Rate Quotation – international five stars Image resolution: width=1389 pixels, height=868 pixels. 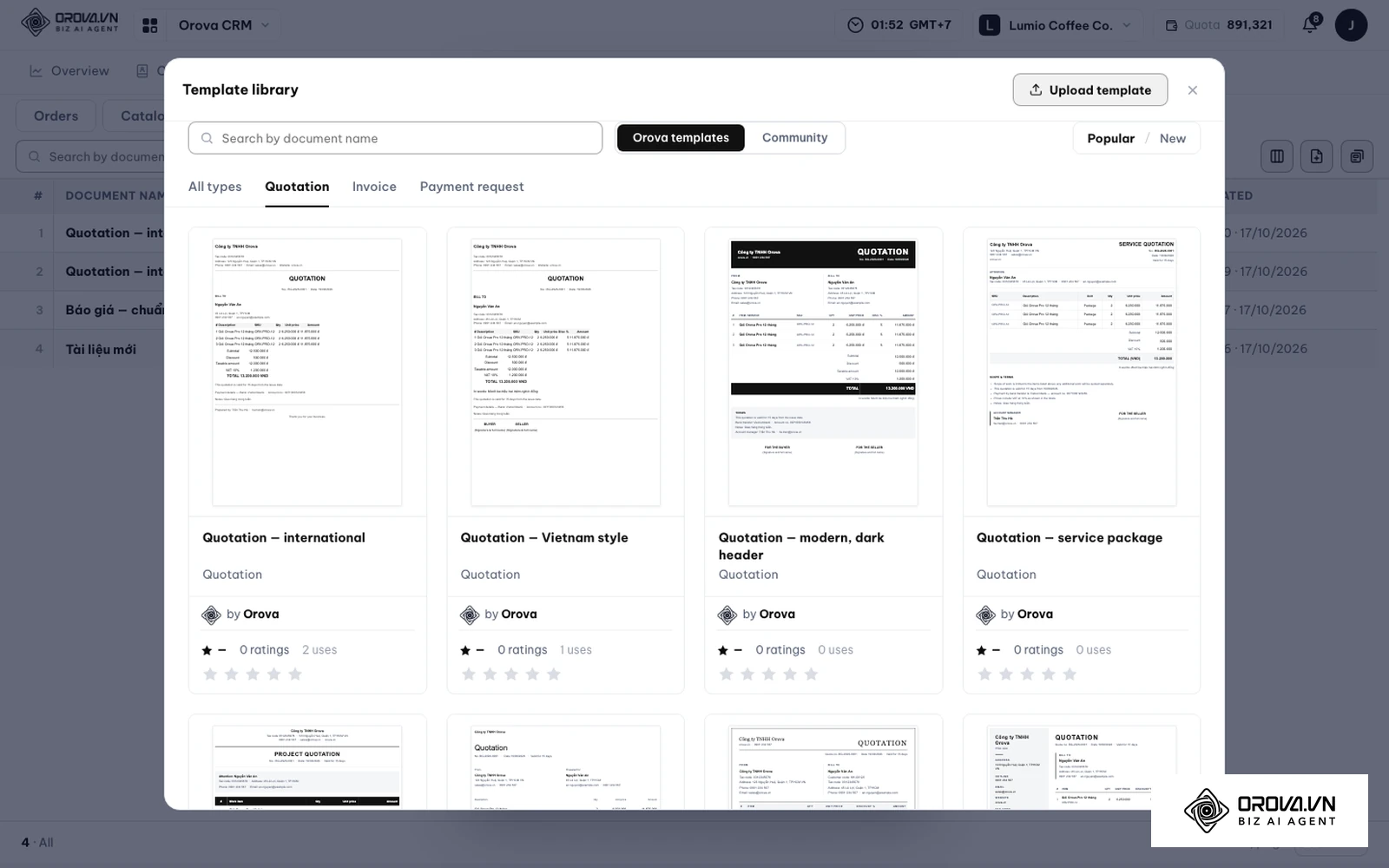click(295, 674)
